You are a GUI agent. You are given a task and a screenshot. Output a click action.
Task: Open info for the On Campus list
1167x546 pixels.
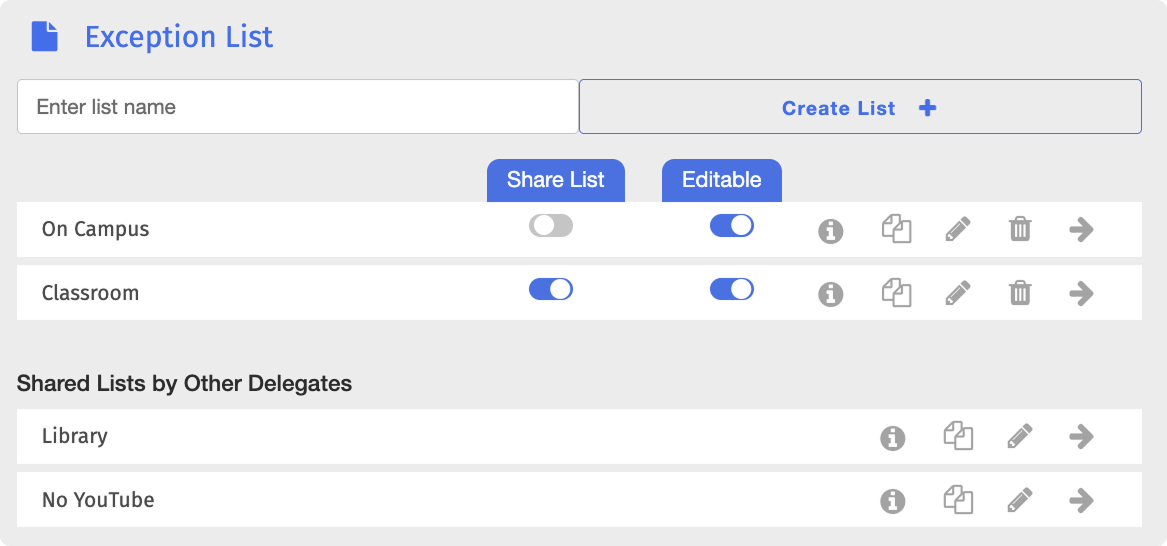coord(831,231)
